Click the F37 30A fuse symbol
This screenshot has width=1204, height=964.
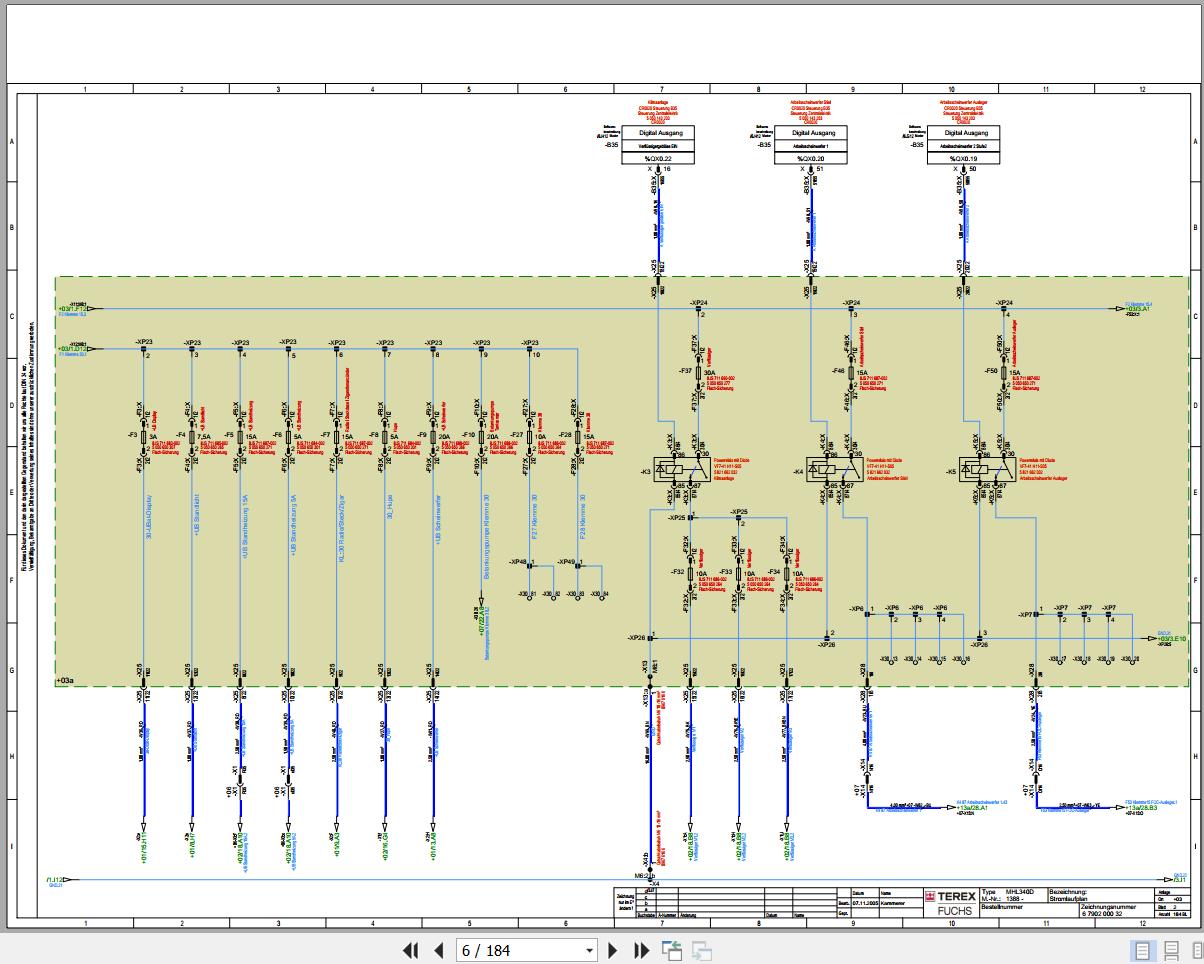696,371
